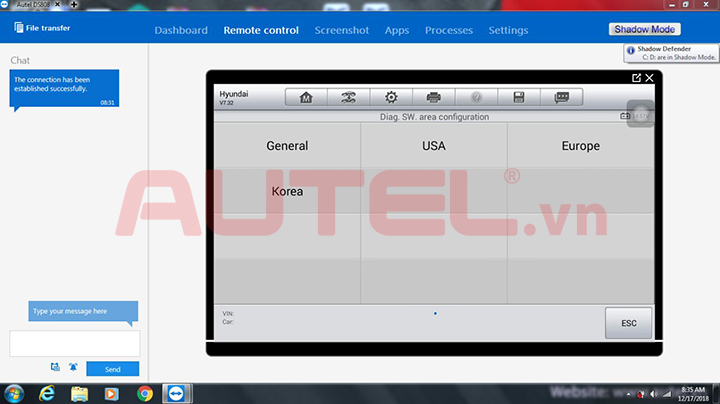
Task: Click the chat alarm nudge icon
Action: coord(73,367)
